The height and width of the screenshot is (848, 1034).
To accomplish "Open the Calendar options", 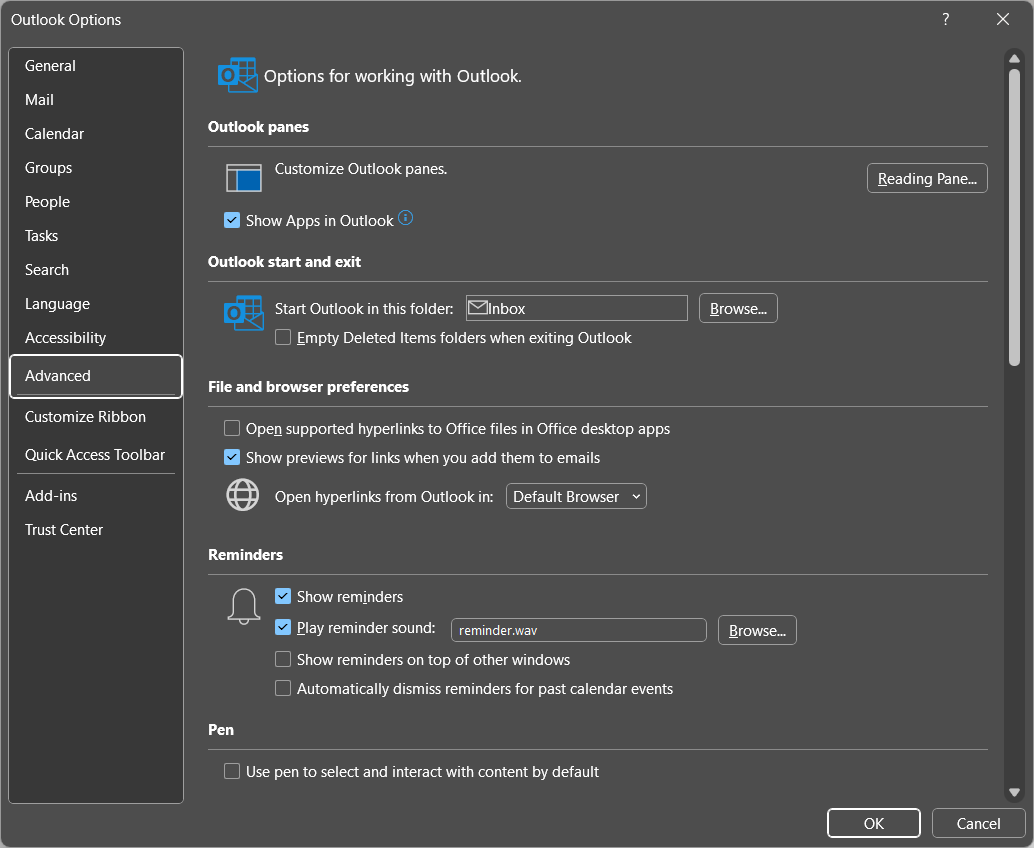I will click(96, 134).
